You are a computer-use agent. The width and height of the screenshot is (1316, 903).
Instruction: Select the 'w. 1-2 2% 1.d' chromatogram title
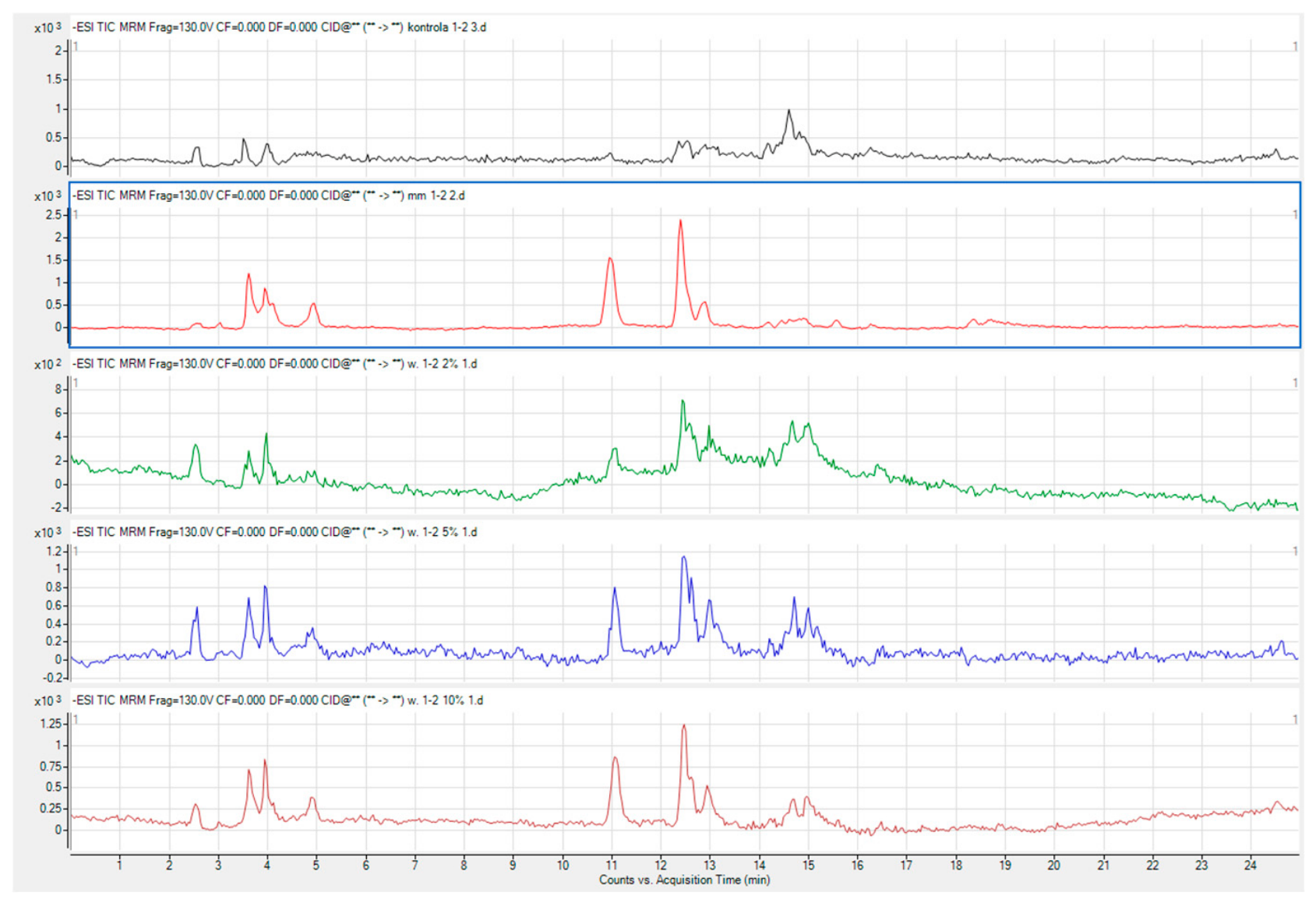275,364
